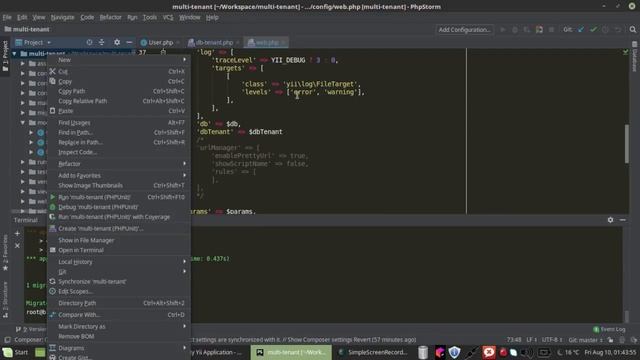Hide the Terminal panel with minus icon

[x=622, y=220]
